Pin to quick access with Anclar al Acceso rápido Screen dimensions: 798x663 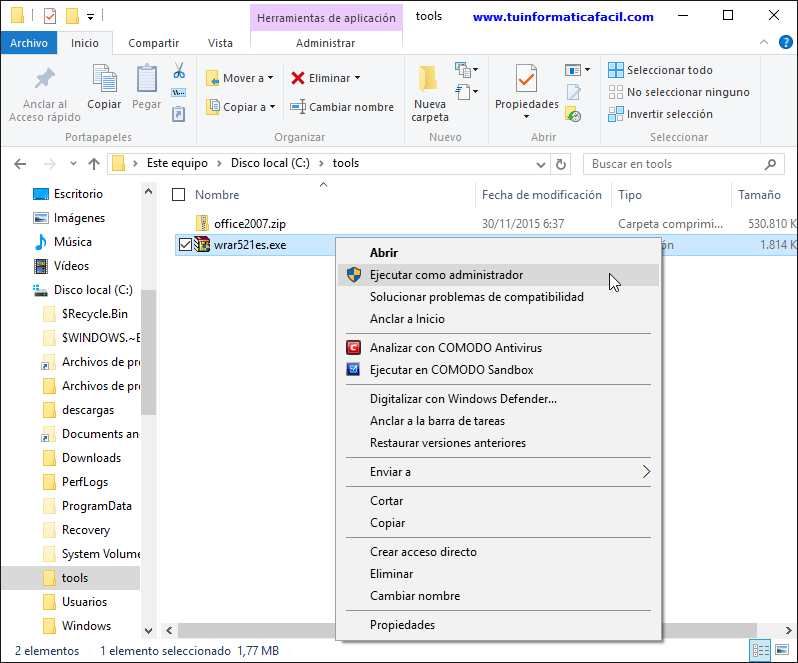pos(45,95)
